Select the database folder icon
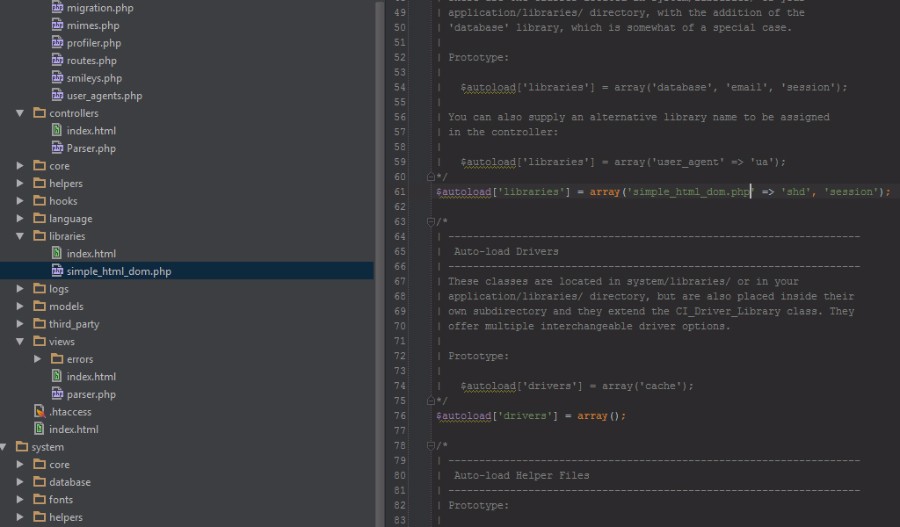 40,481
